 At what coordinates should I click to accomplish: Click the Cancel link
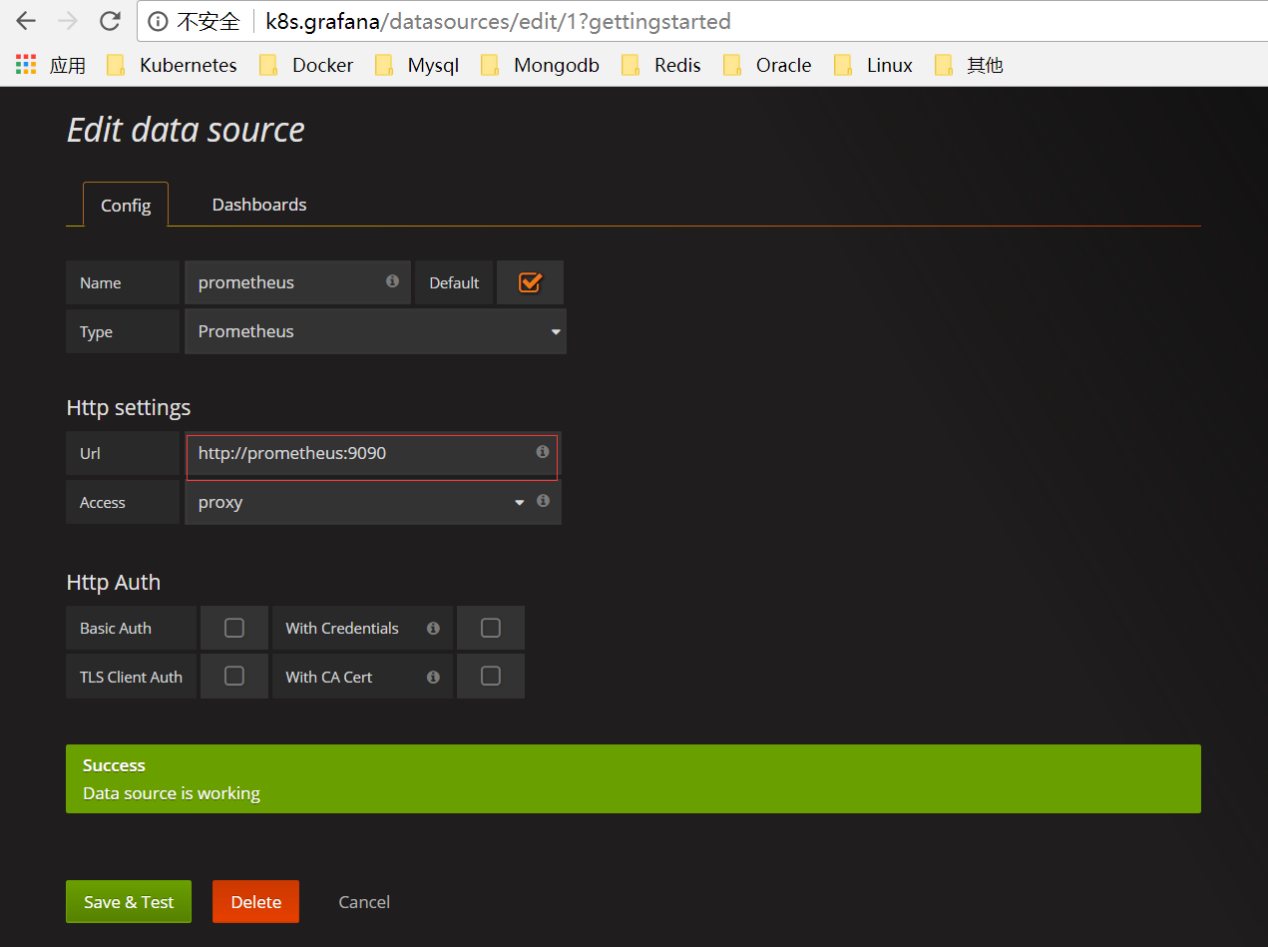click(364, 902)
